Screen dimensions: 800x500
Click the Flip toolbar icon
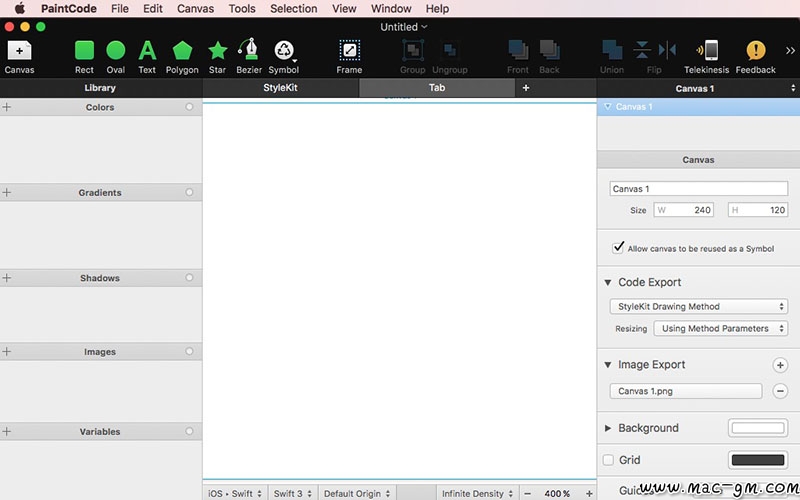pos(654,57)
